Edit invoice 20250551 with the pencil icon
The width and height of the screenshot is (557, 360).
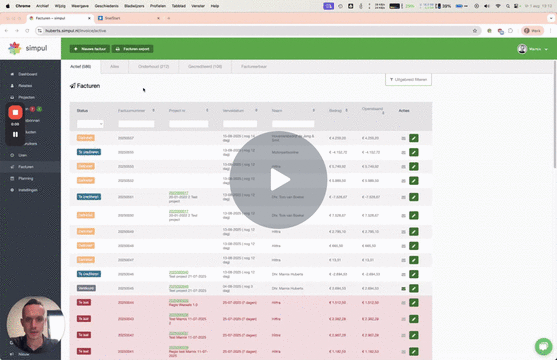pos(413,197)
